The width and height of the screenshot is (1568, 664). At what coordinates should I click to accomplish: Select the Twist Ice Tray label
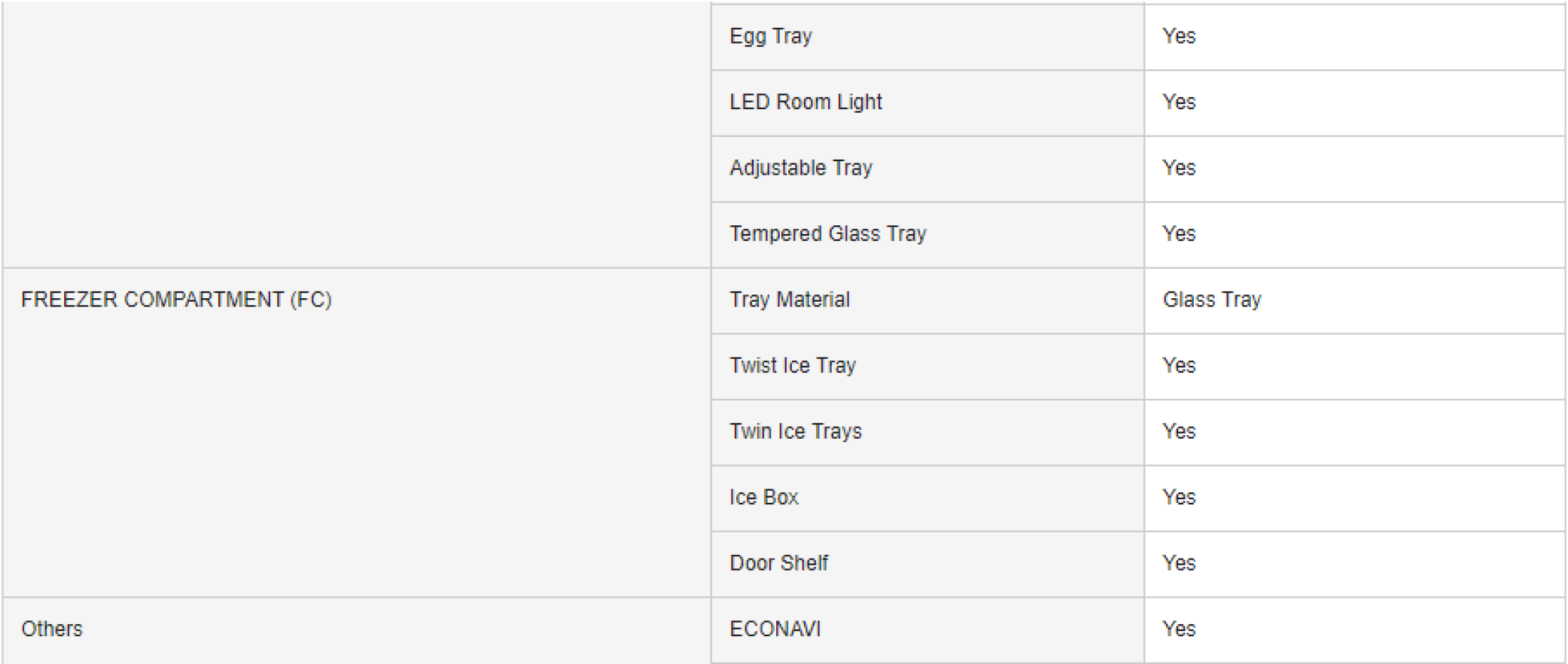click(x=792, y=366)
